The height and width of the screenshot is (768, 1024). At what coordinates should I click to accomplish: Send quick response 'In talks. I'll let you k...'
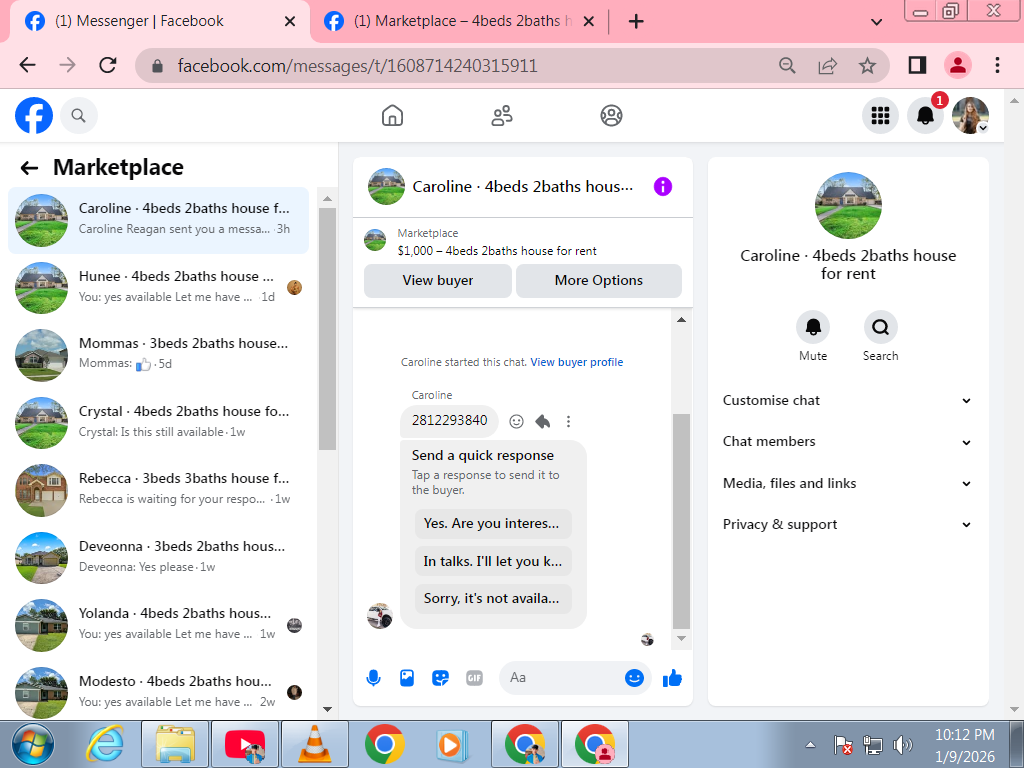click(x=493, y=562)
